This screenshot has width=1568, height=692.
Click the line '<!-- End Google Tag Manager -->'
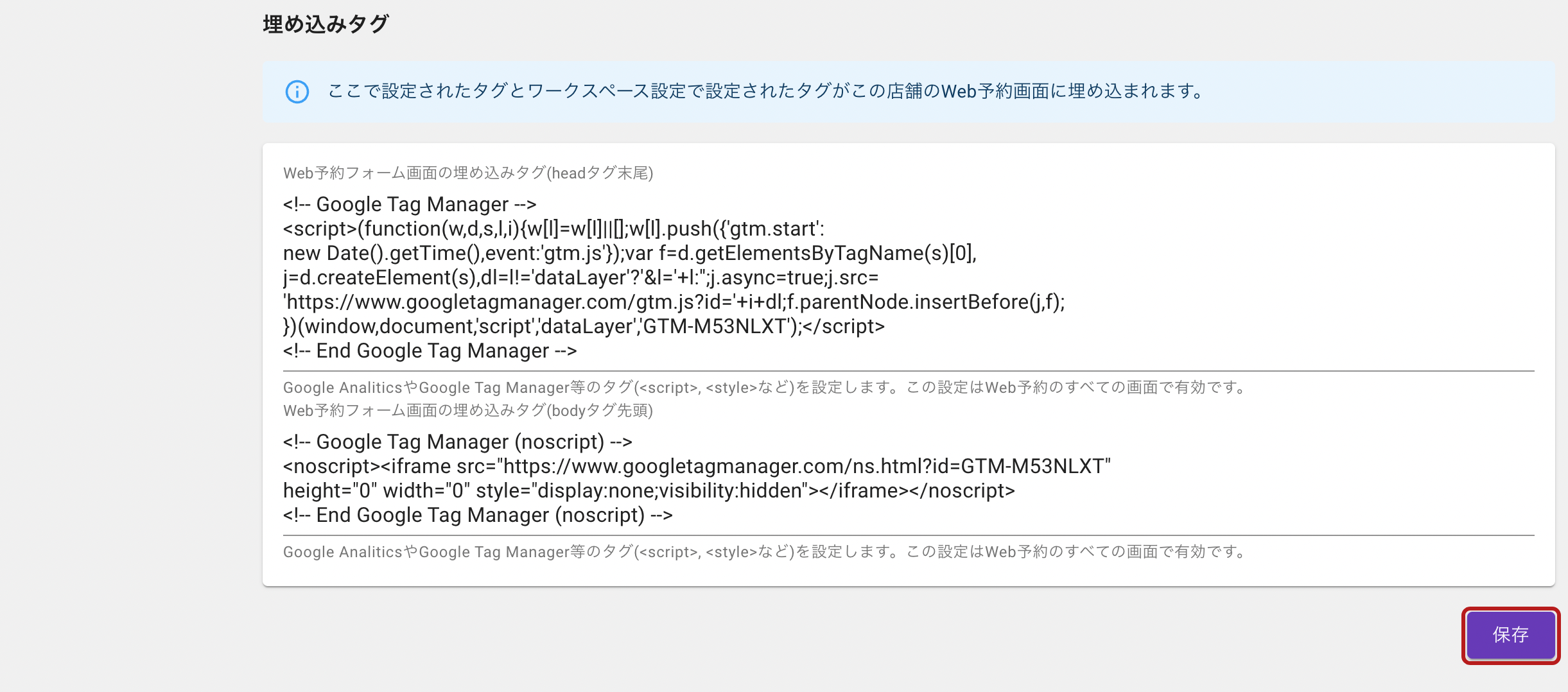coord(430,351)
